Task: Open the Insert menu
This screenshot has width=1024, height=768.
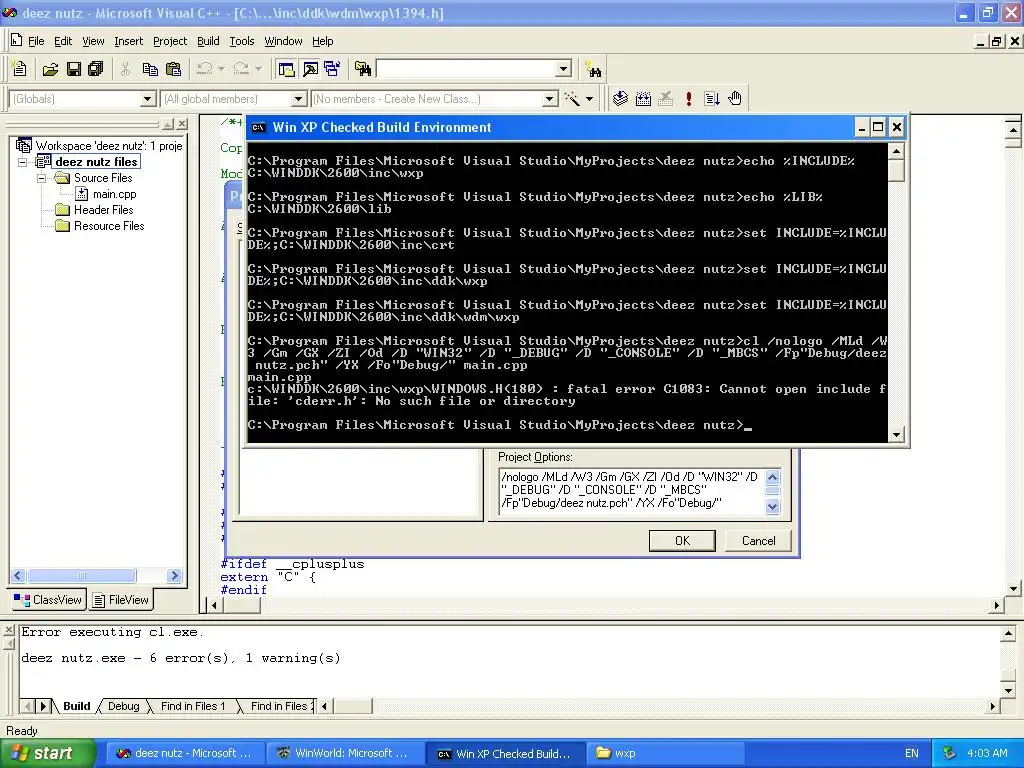Action: [128, 41]
